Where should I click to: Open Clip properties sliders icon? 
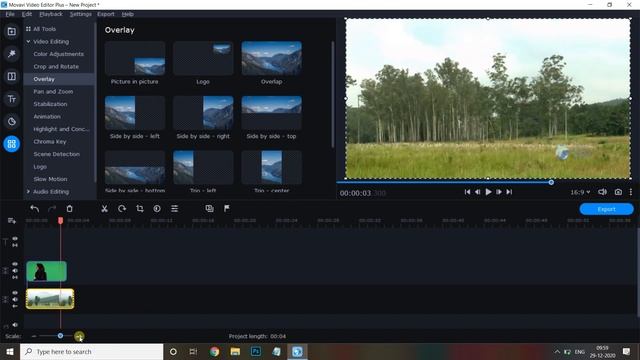[174, 209]
